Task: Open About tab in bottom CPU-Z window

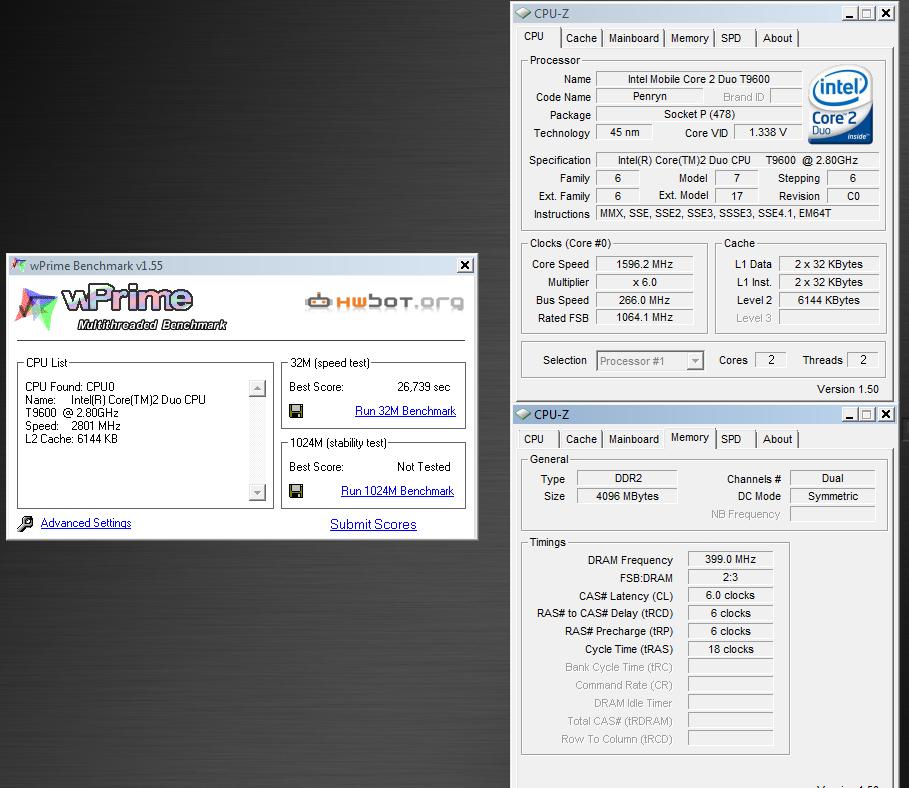Action: [777, 440]
